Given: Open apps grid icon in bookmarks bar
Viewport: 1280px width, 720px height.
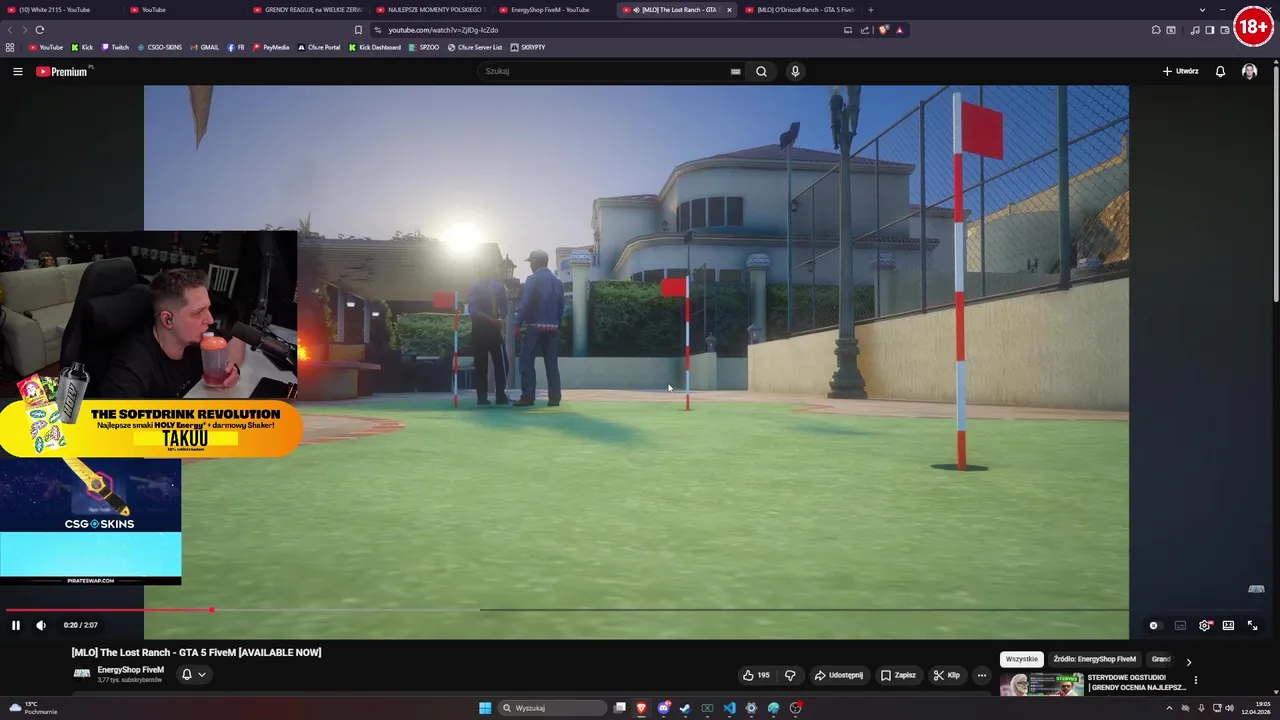Looking at the screenshot, I should [10, 47].
